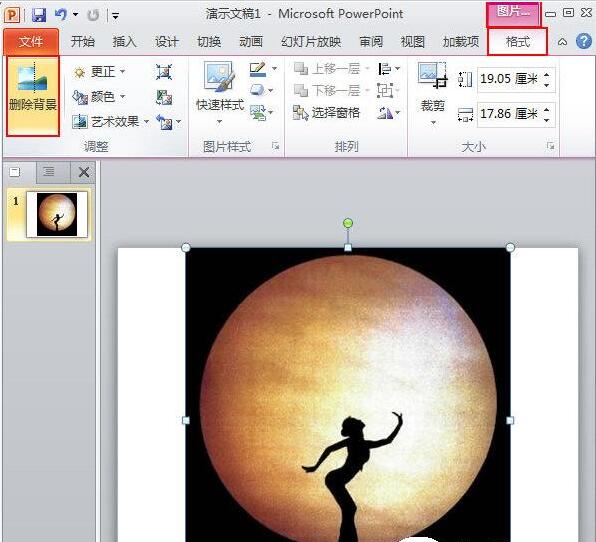Increase the picture height with up stepper
The height and width of the screenshot is (542, 596).
pyautogui.click(x=547, y=75)
